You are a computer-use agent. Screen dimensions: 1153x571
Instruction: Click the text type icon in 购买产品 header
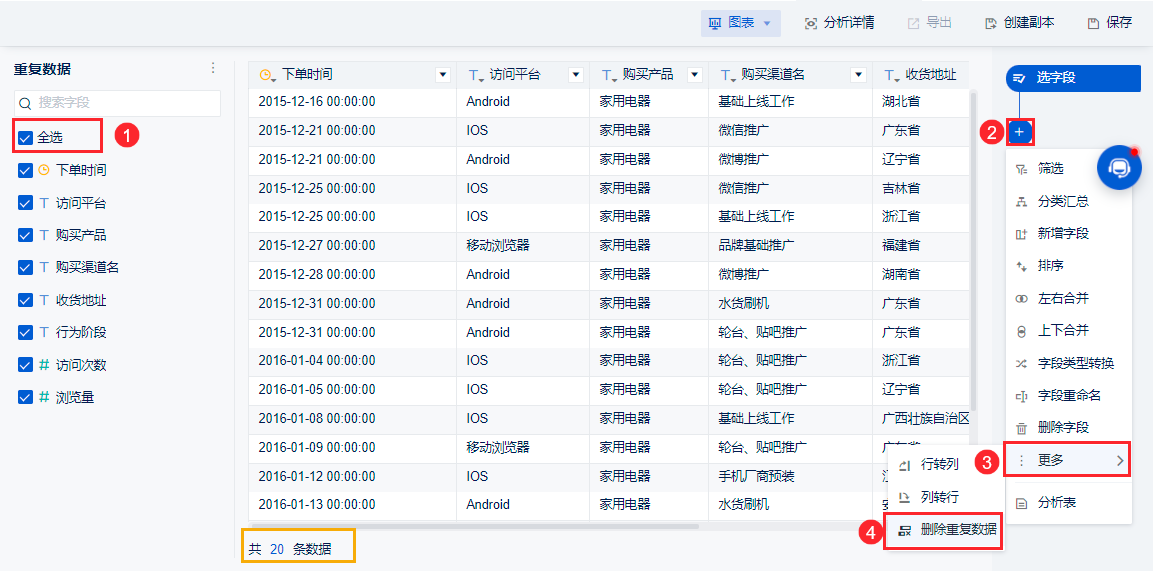[608, 75]
